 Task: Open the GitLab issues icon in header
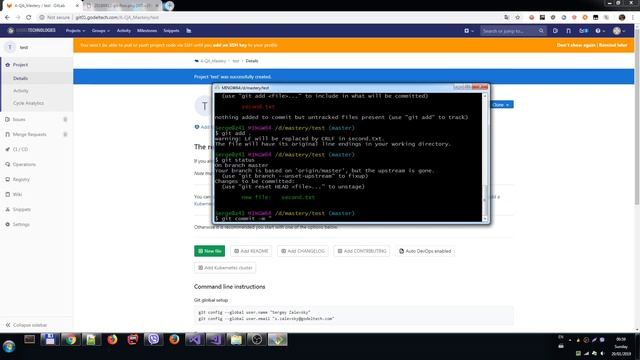(x=555, y=31)
